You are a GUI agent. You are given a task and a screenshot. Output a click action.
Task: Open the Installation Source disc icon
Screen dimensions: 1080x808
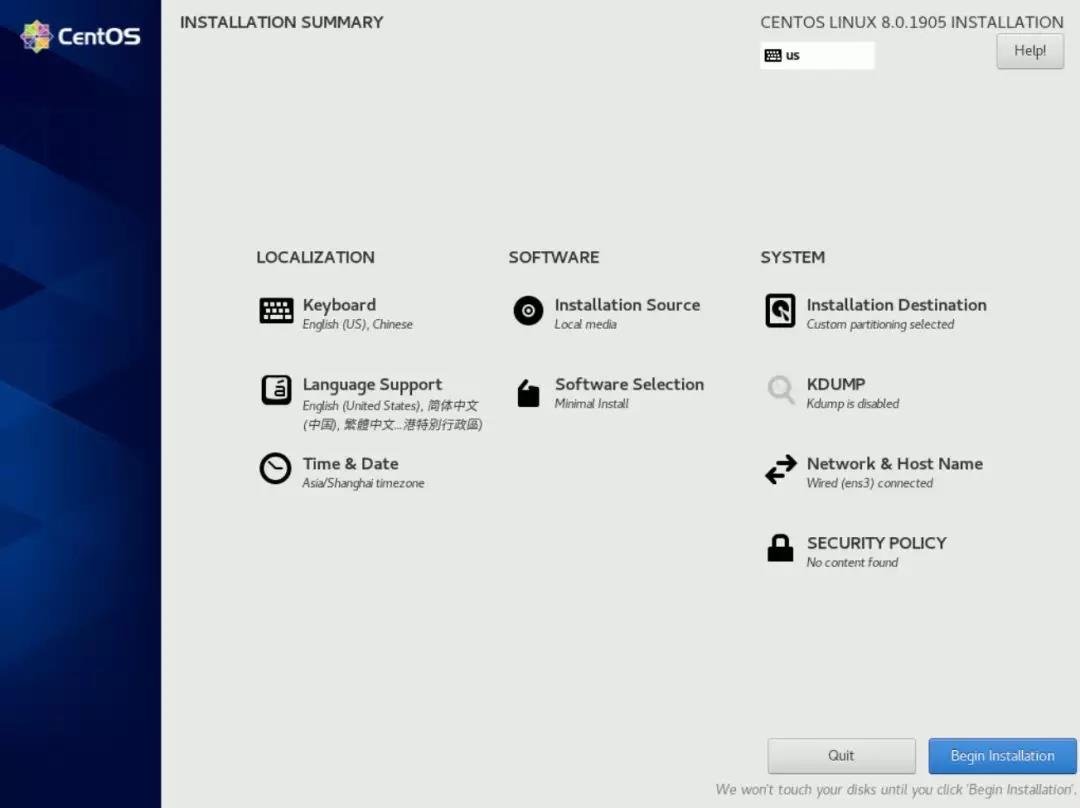pos(528,311)
